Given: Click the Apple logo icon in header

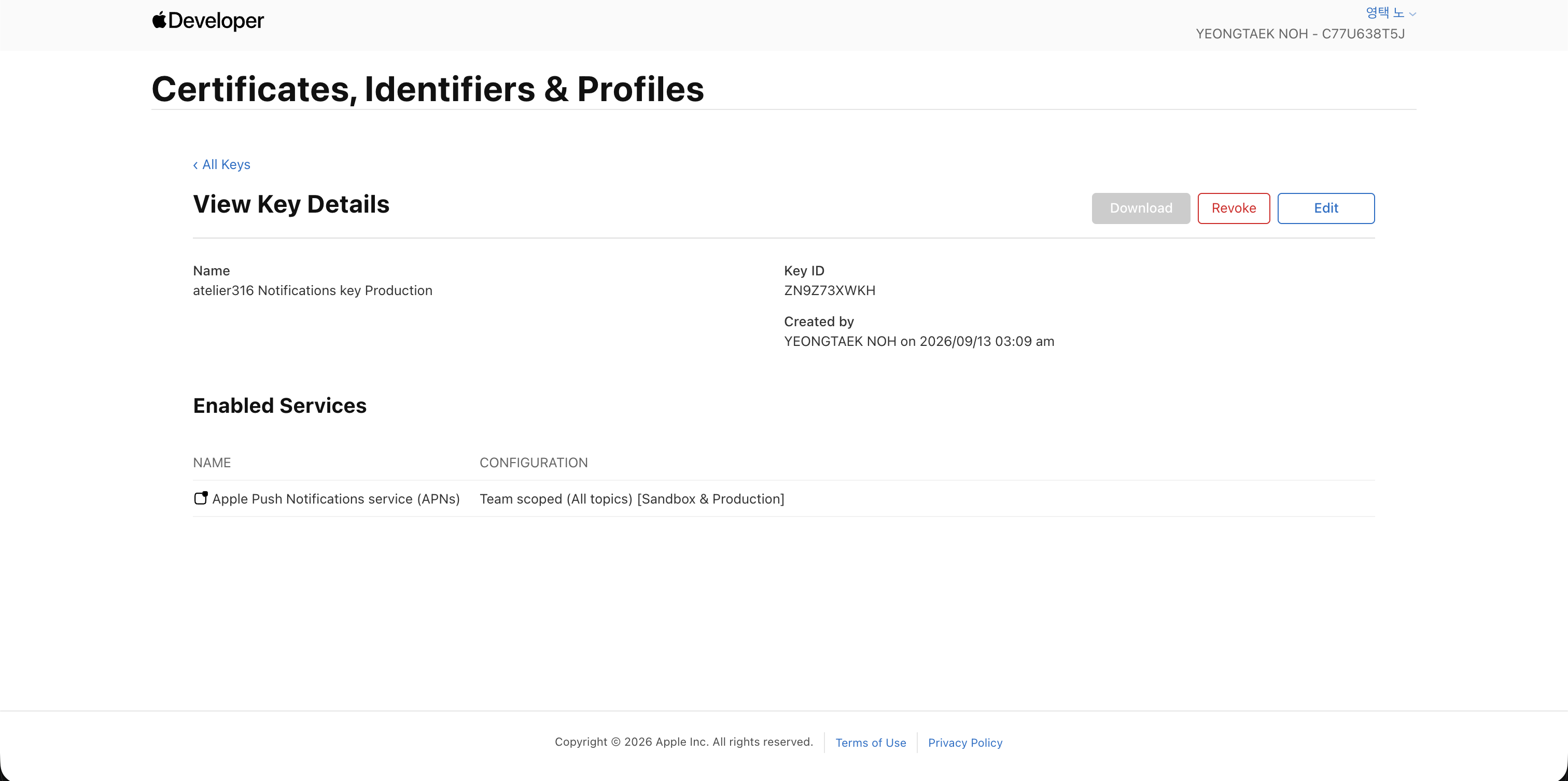Looking at the screenshot, I should 160,20.
